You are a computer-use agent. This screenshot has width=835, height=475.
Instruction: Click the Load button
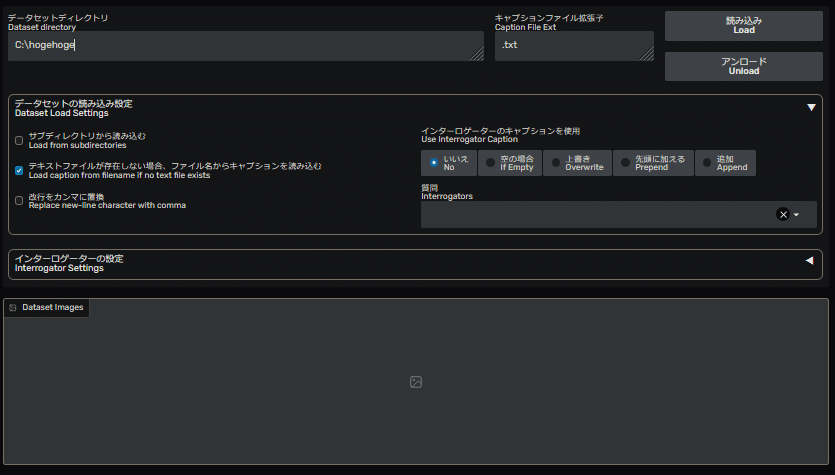743,26
